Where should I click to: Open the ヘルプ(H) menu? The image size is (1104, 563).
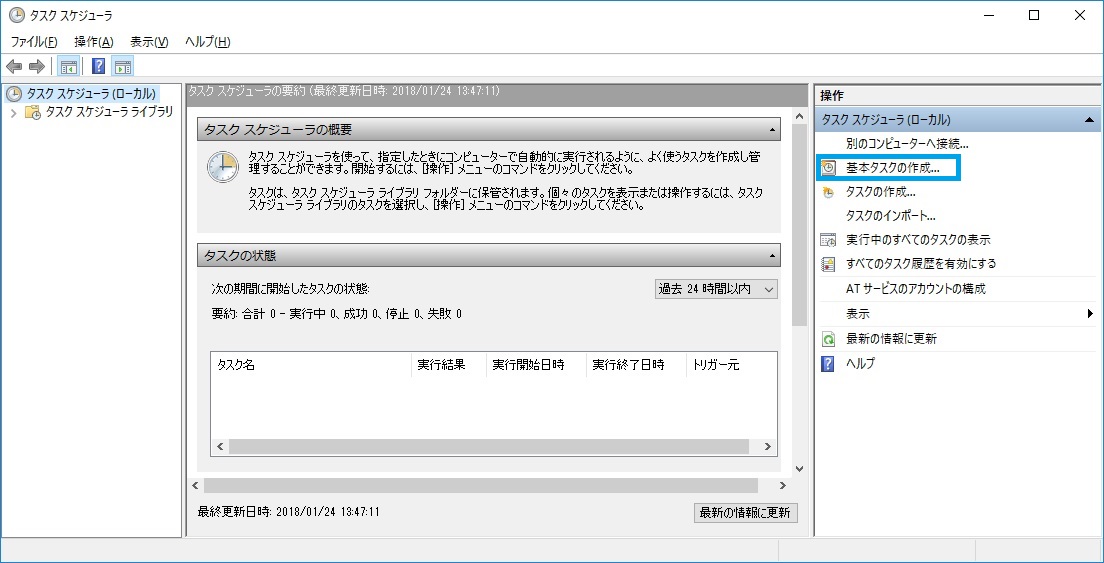pyautogui.click(x=208, y=42)
